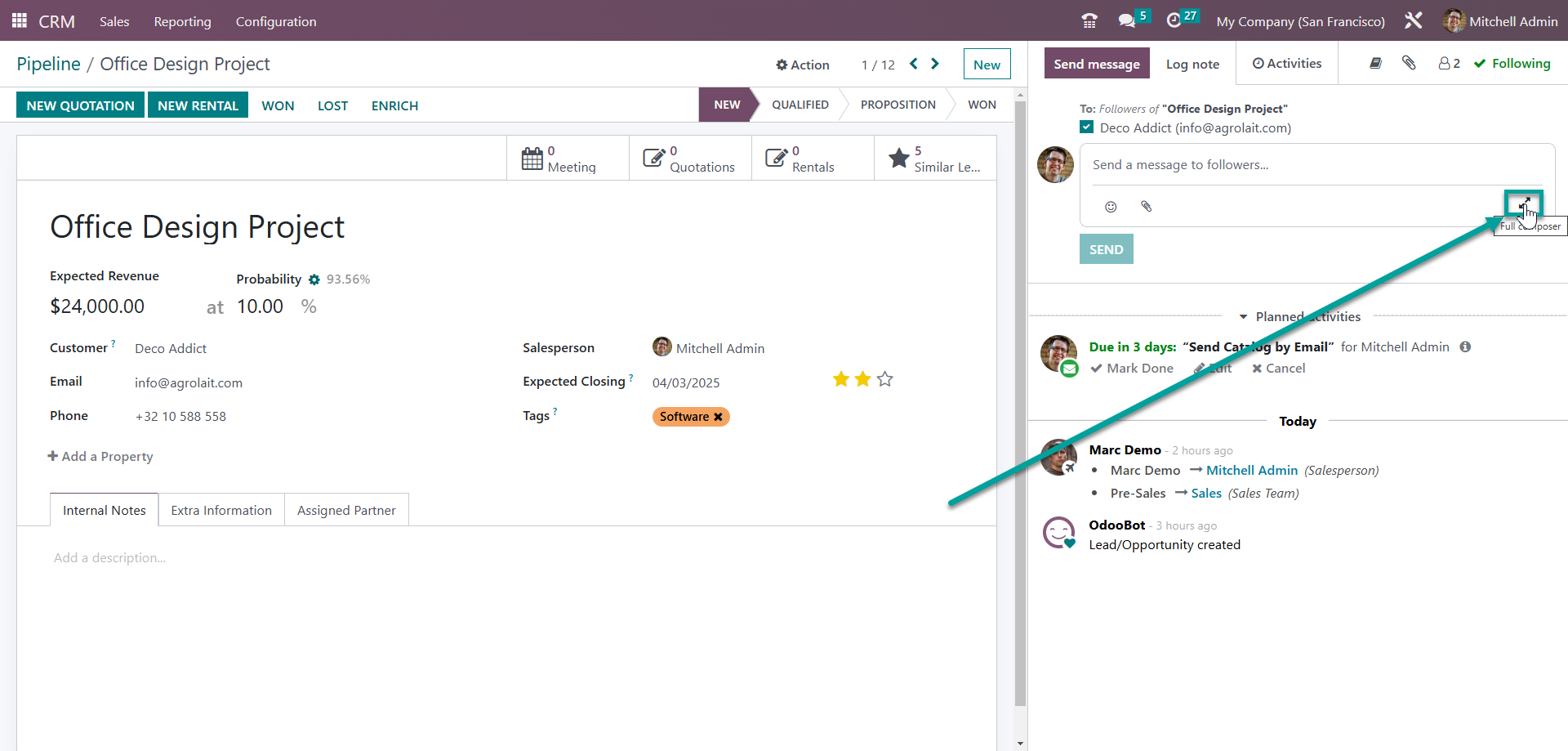Set stage to PROPOSITION
The width and height of the screenshot is (1568, 751).
click(898, 105)
